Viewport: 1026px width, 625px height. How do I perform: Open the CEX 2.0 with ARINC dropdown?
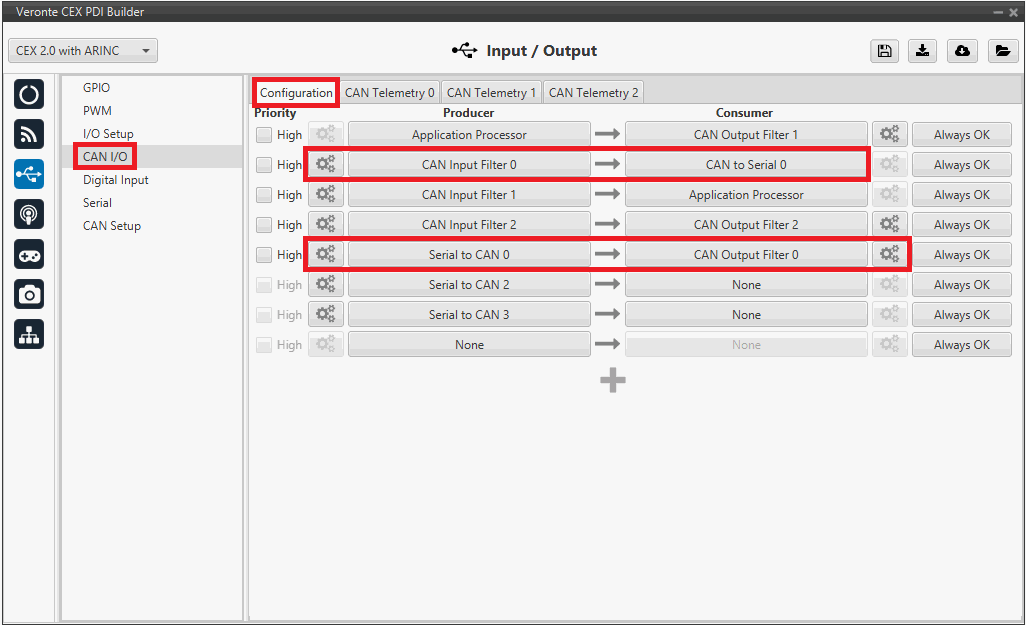pos(83,51)
